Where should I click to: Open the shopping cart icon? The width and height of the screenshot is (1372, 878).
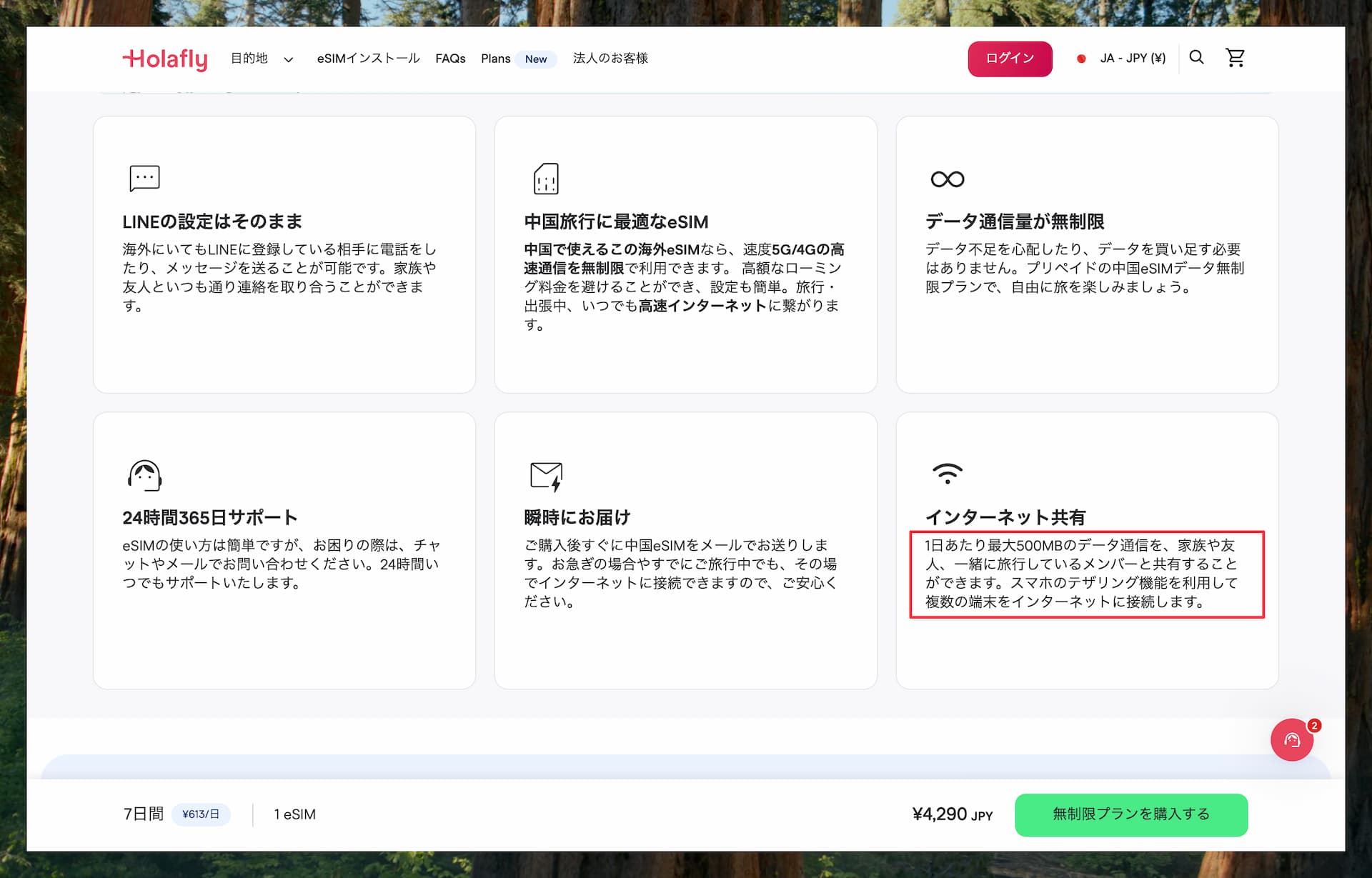pyautogui.click(x=1236, y=58)
